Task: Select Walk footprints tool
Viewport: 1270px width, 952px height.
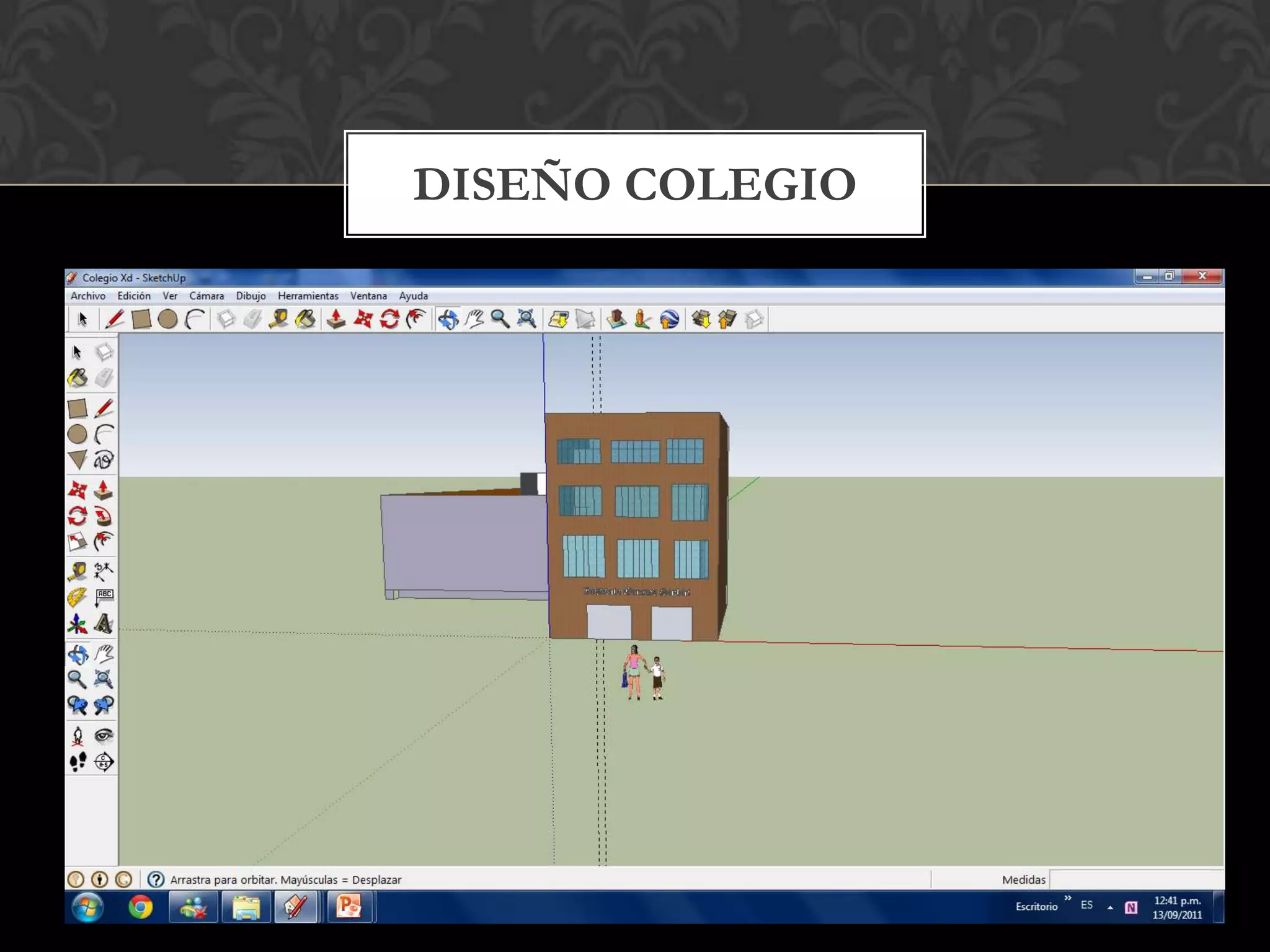Action: click(78, 762)
